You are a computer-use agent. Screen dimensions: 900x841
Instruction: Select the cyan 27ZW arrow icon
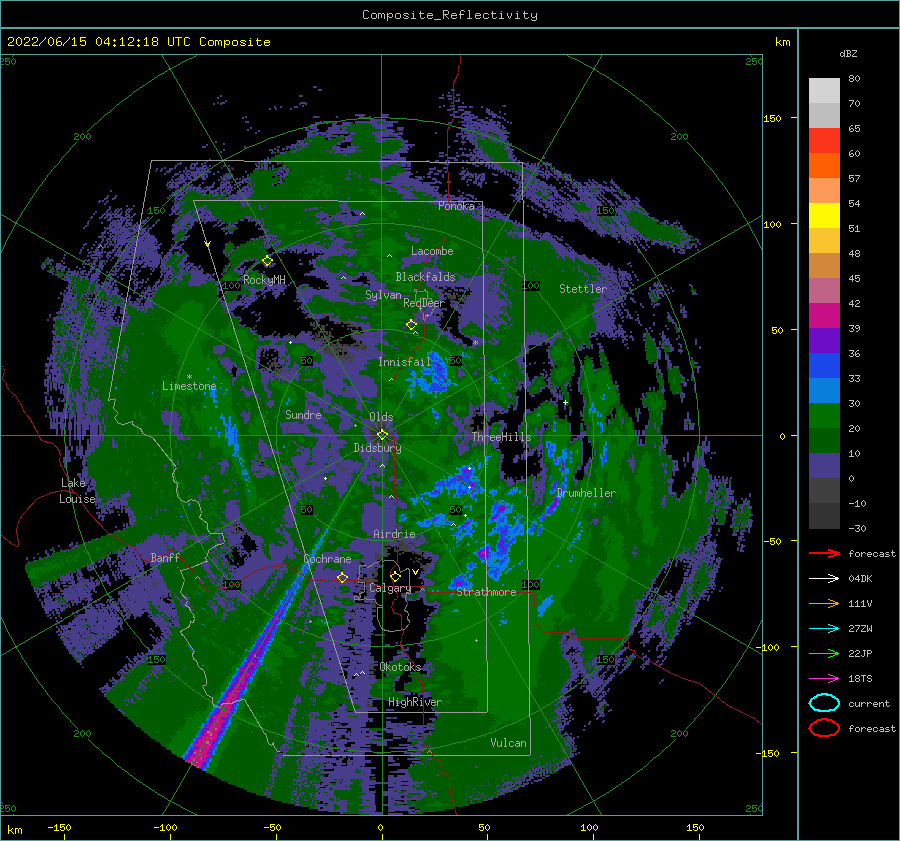(824, 629)
